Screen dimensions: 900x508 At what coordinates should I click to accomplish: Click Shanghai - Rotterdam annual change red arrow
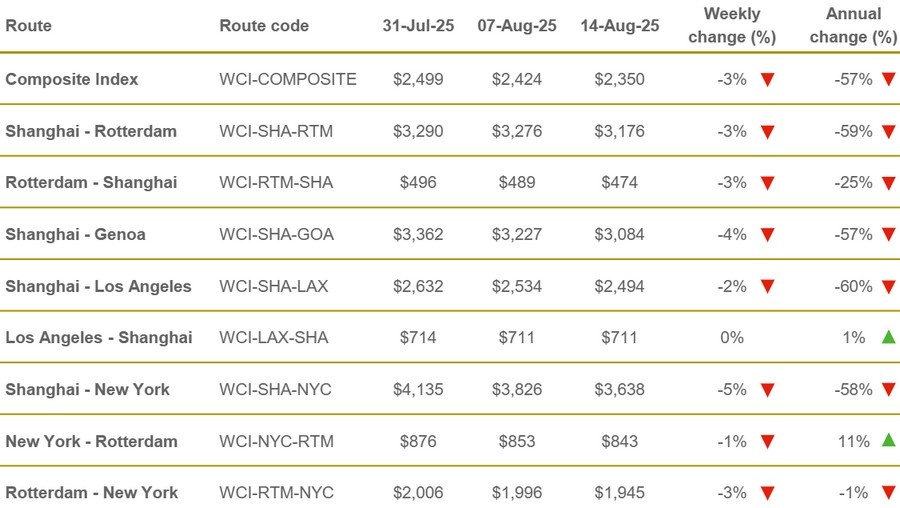pyautogui.click(x=888, y=131)
